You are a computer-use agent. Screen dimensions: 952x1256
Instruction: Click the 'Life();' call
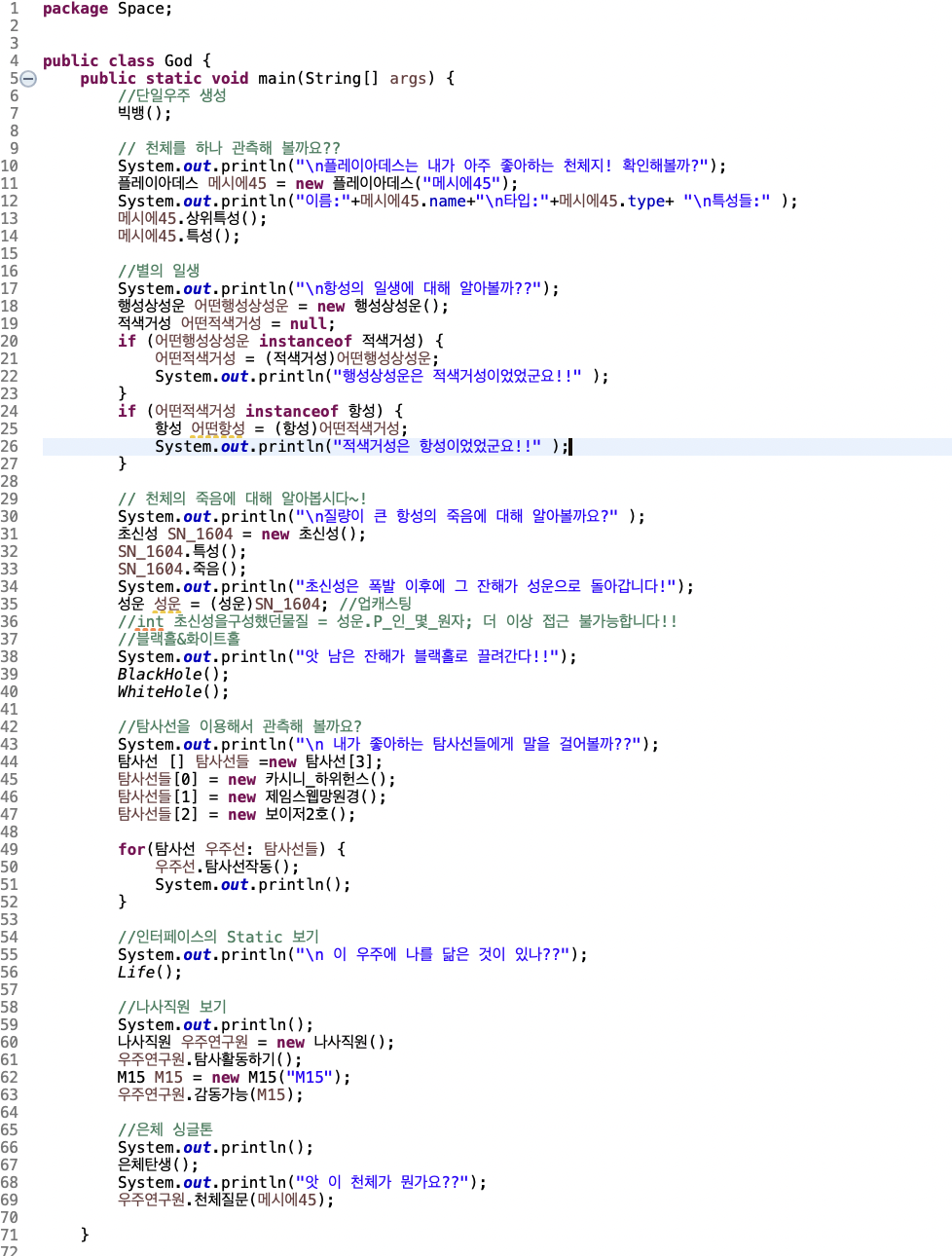[x=150, y=973]
